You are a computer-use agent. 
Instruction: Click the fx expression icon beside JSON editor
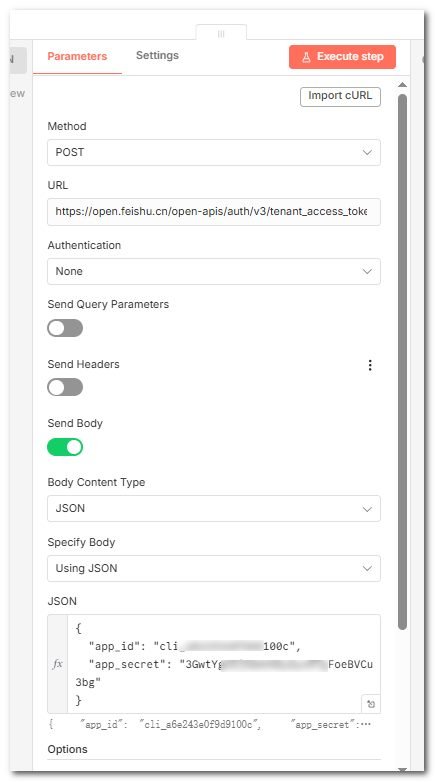58,664
